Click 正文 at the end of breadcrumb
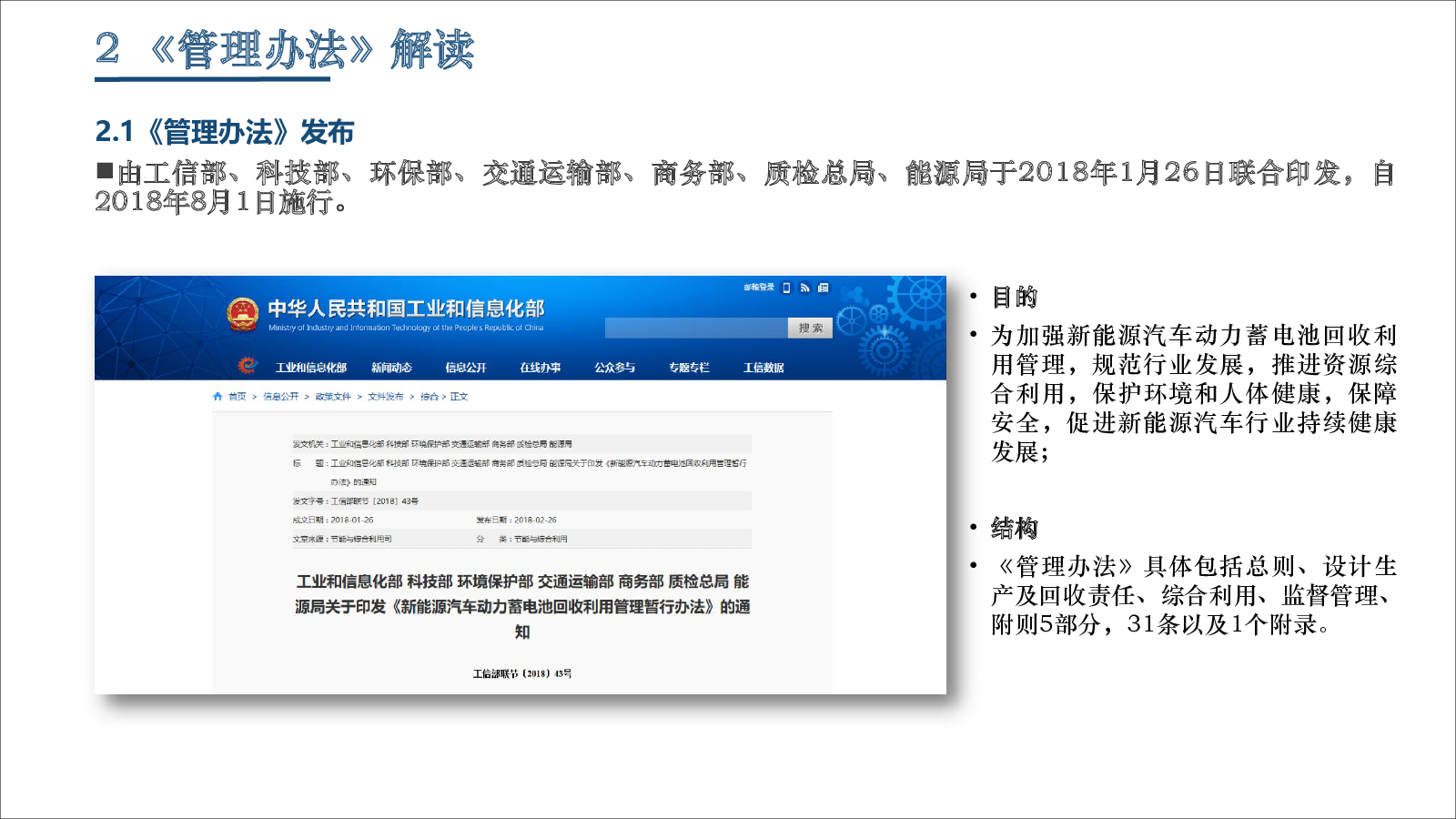 [460, 397]
